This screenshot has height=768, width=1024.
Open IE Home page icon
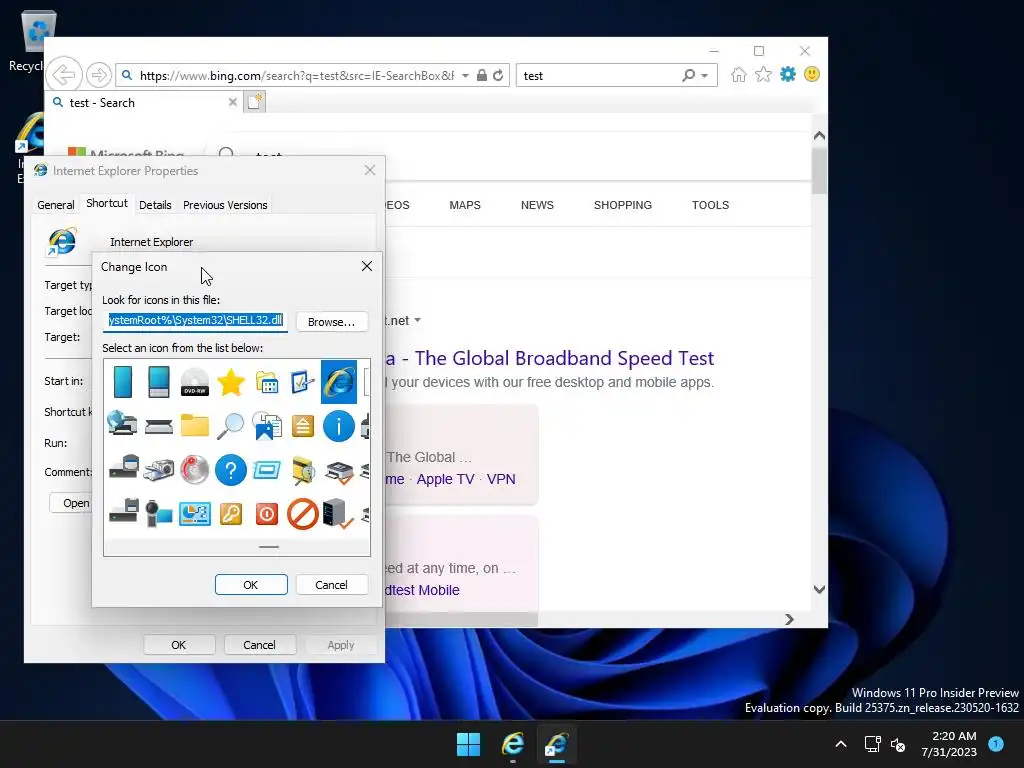tap(739, 74)
